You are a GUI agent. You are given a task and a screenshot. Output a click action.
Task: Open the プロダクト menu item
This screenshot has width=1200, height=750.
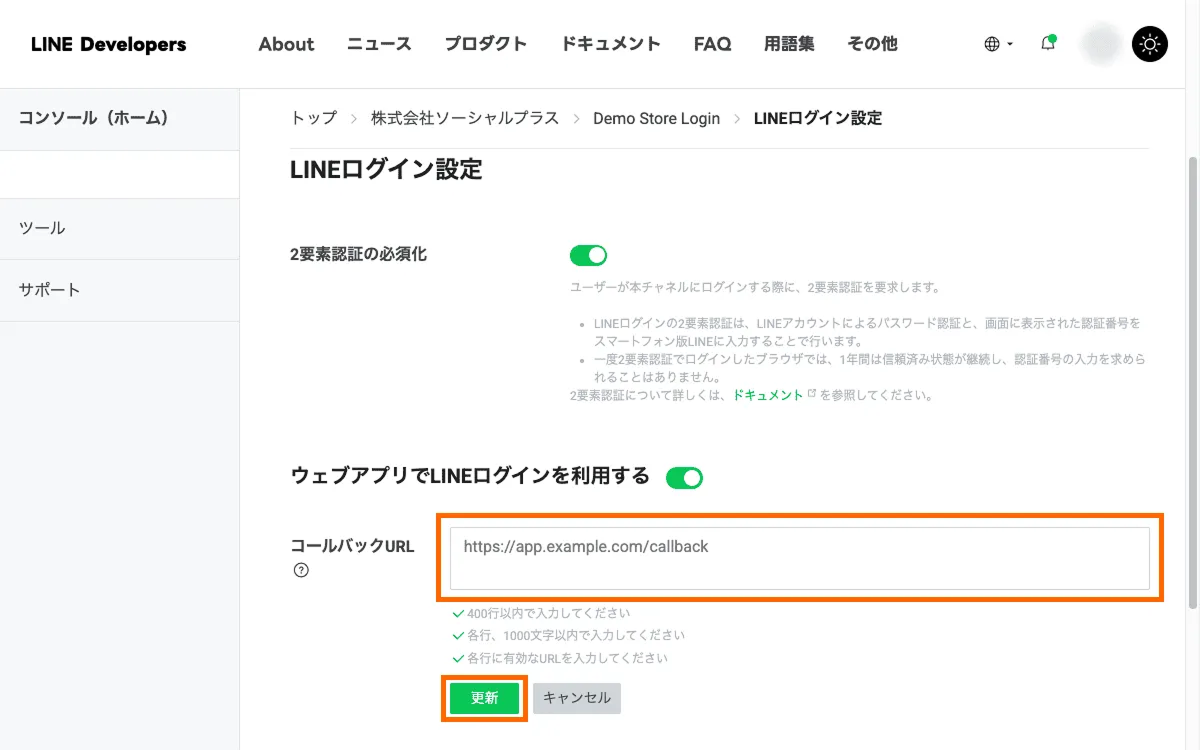point(486,44)
